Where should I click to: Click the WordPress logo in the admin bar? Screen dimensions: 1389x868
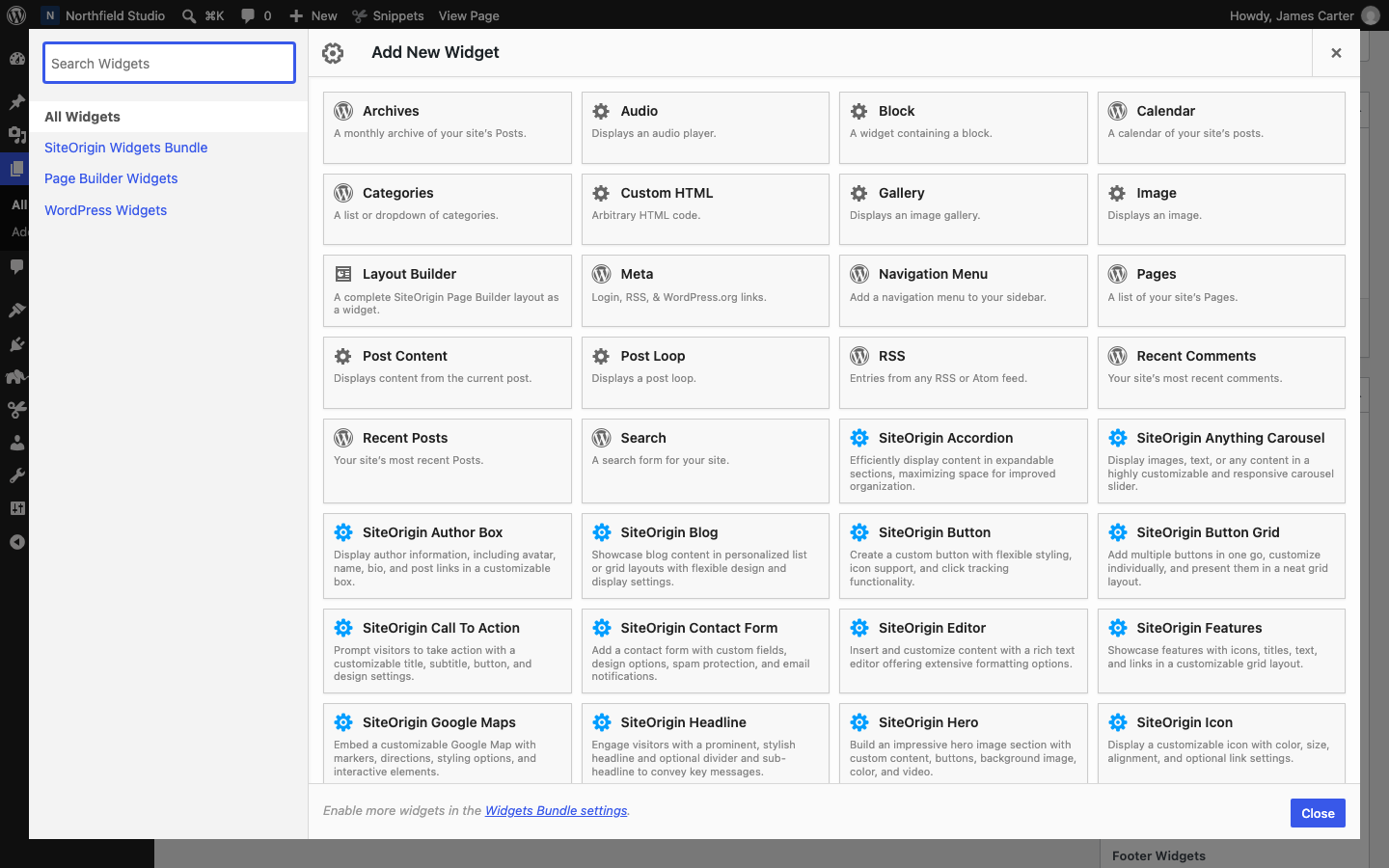(16, 15)
